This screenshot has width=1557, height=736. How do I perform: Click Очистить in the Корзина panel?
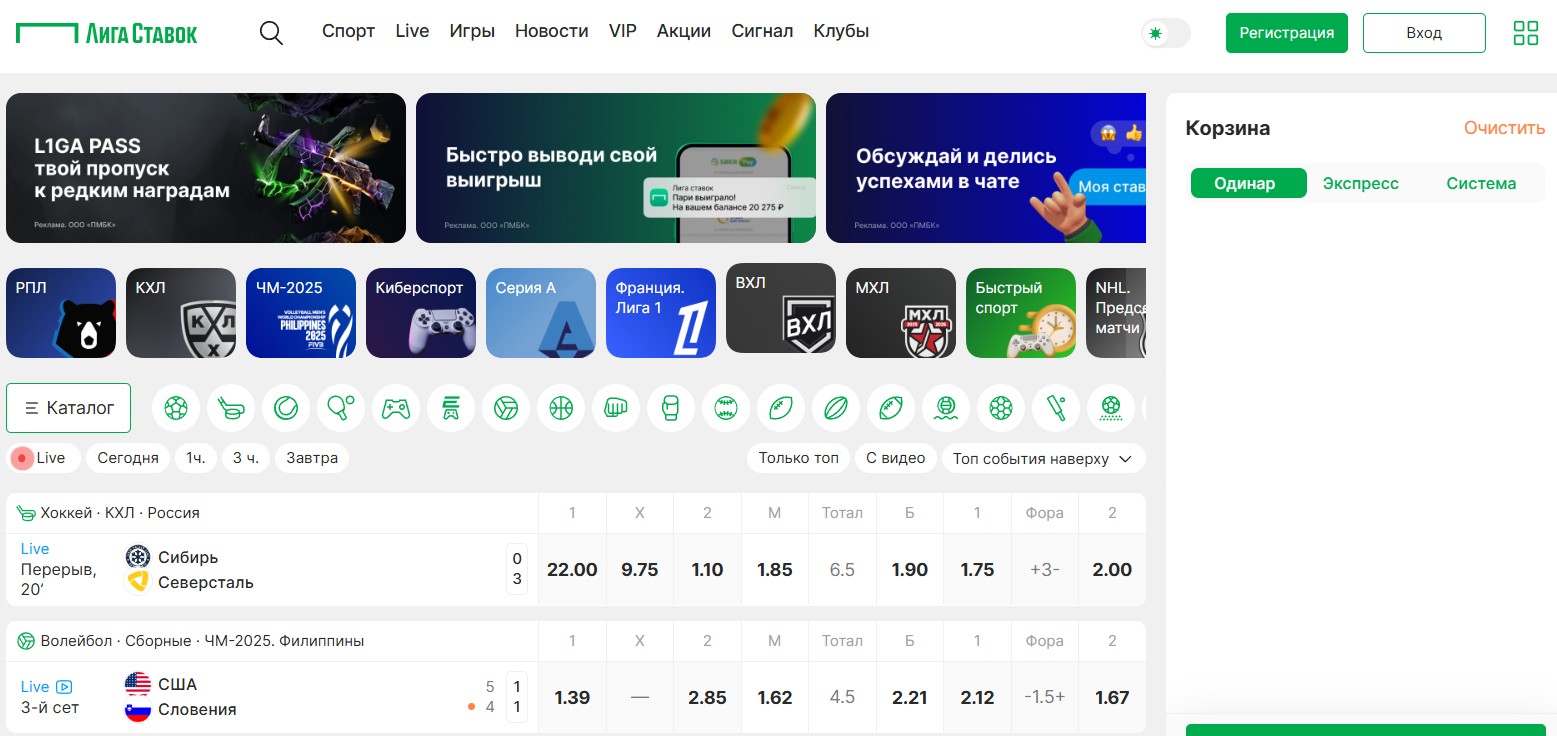coord(1505,128)
